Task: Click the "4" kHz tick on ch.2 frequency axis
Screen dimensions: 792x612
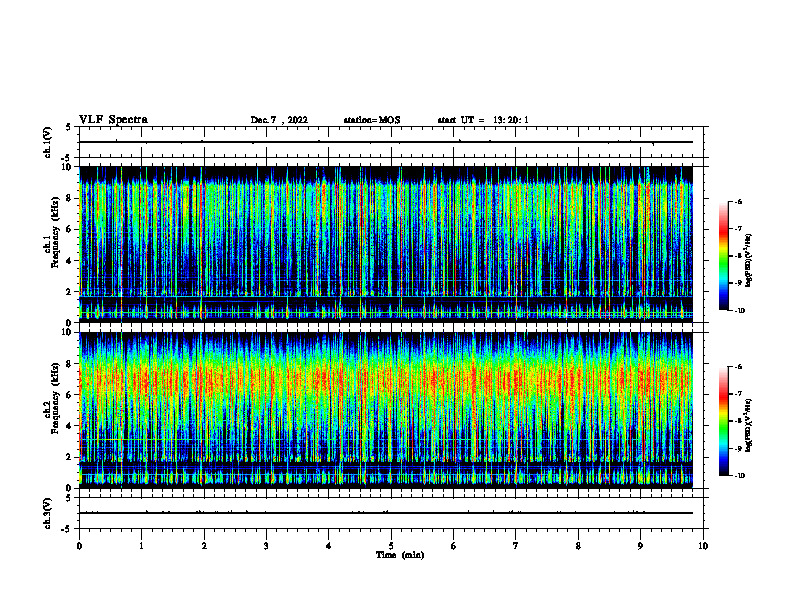Action: click(70, 426)
